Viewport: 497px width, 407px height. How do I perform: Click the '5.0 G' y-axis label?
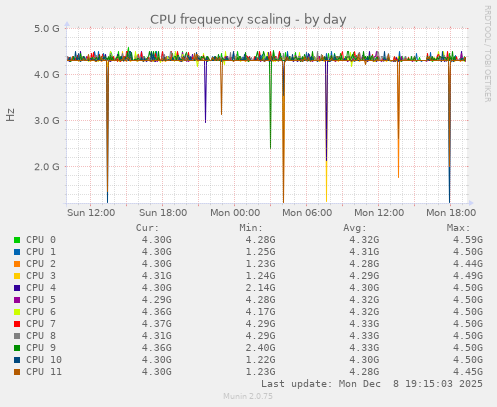coord(47,29)
